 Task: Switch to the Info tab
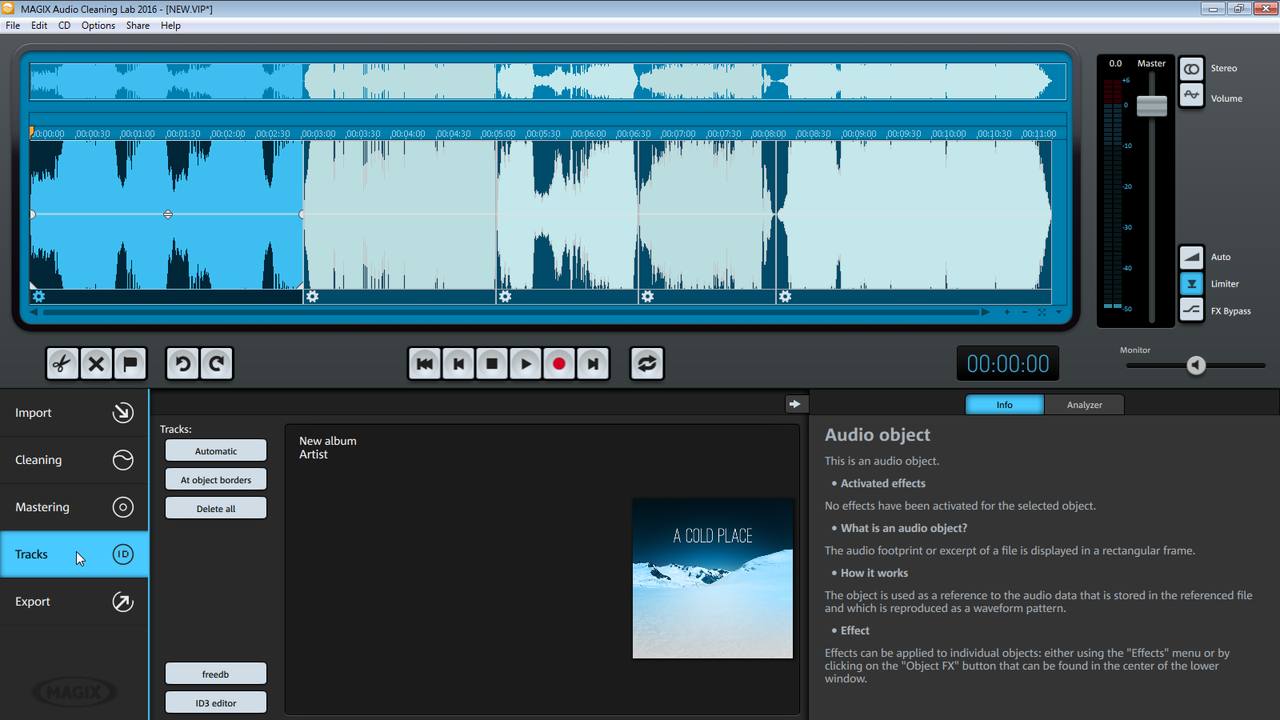[x=1004, y=405]
